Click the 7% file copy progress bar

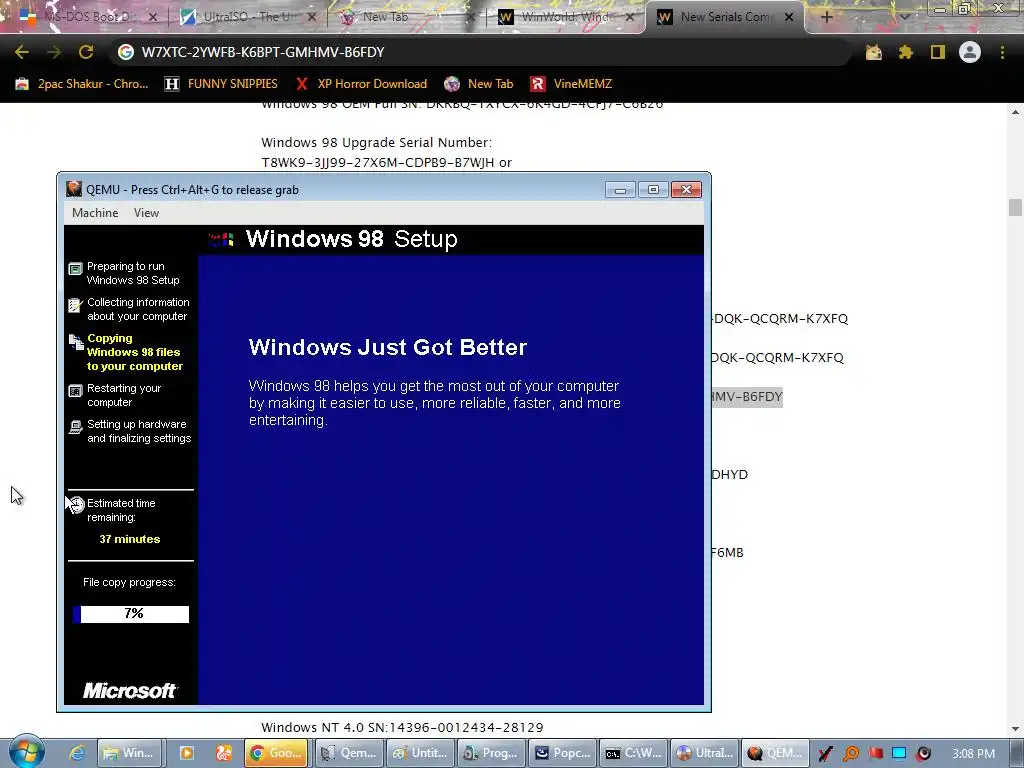[x=131, y=614]
